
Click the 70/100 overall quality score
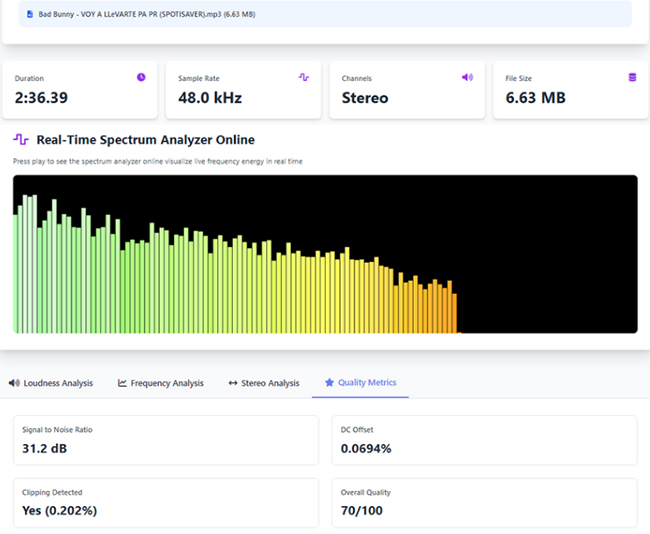point(361,511)
